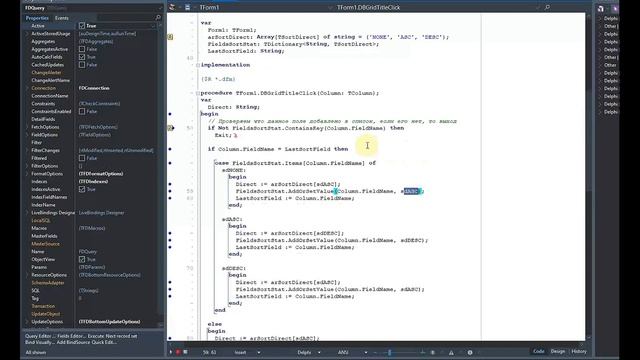Open the ANSI encoding dropdown
Image resolution: width=640 pixels, height=360 pixels.
click(366, 352)
